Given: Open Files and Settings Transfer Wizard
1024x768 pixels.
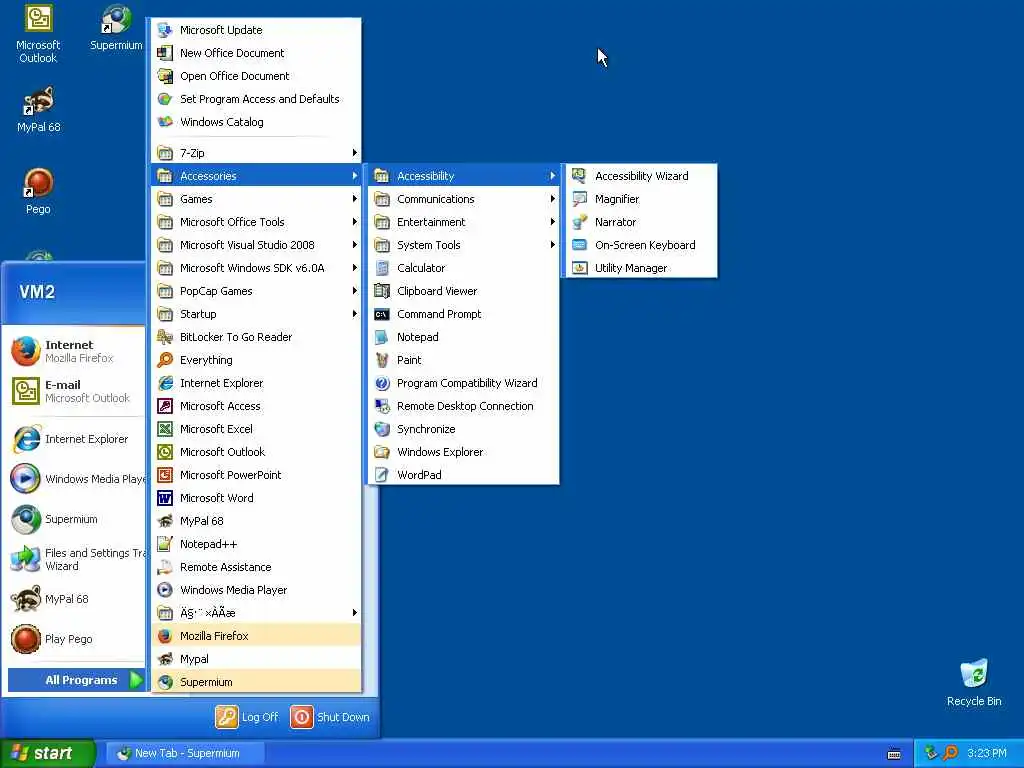Looking at the screenshot, I should (75, 559).
